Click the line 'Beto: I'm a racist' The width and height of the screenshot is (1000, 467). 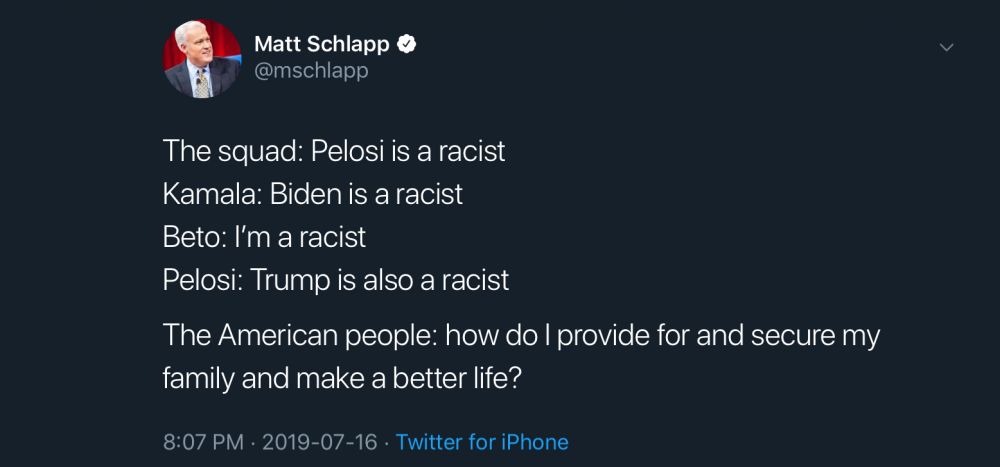(x=264, y=236)
